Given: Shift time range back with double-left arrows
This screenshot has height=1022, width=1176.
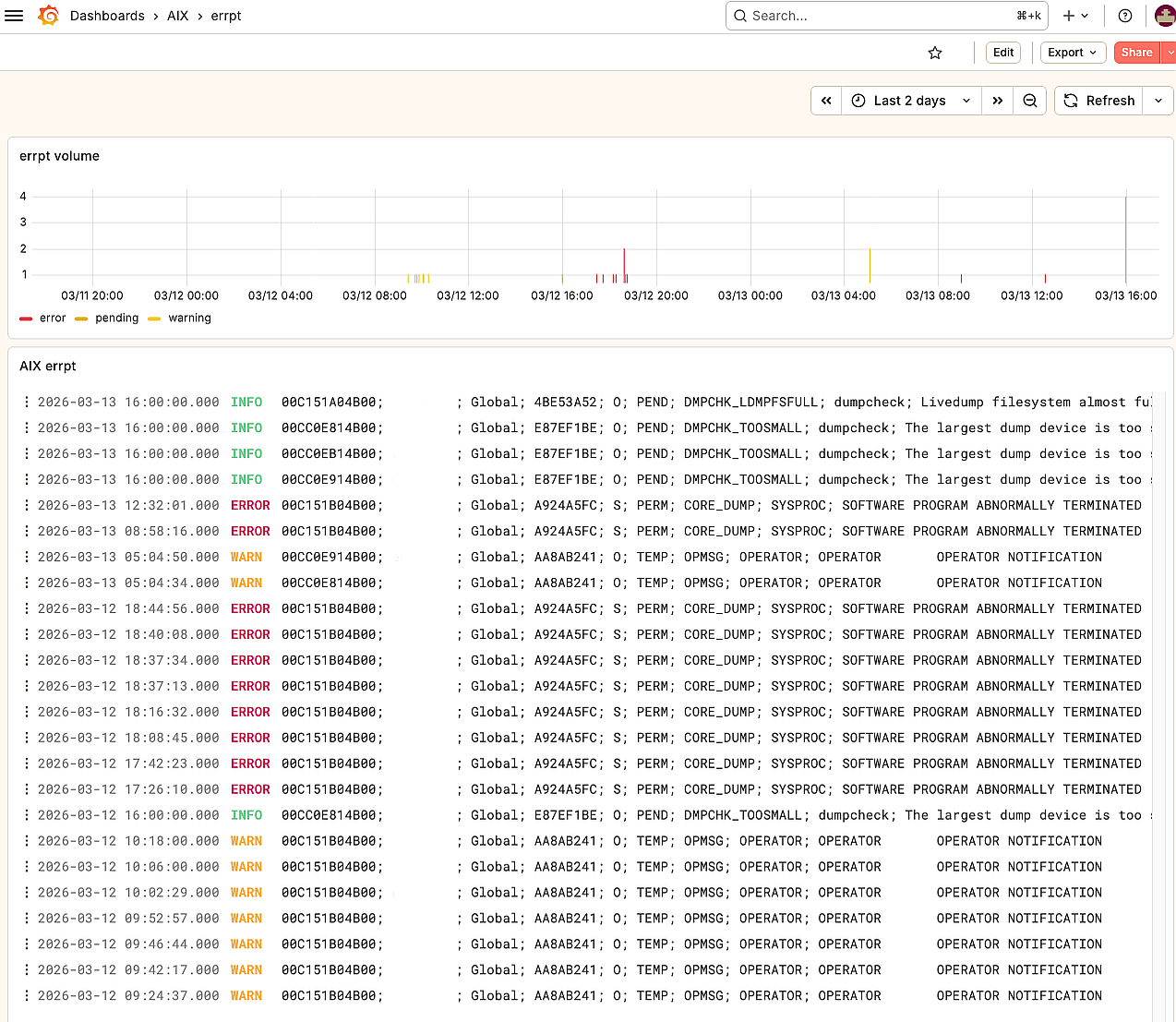Looking at the screenshot, I should (826, 101).
